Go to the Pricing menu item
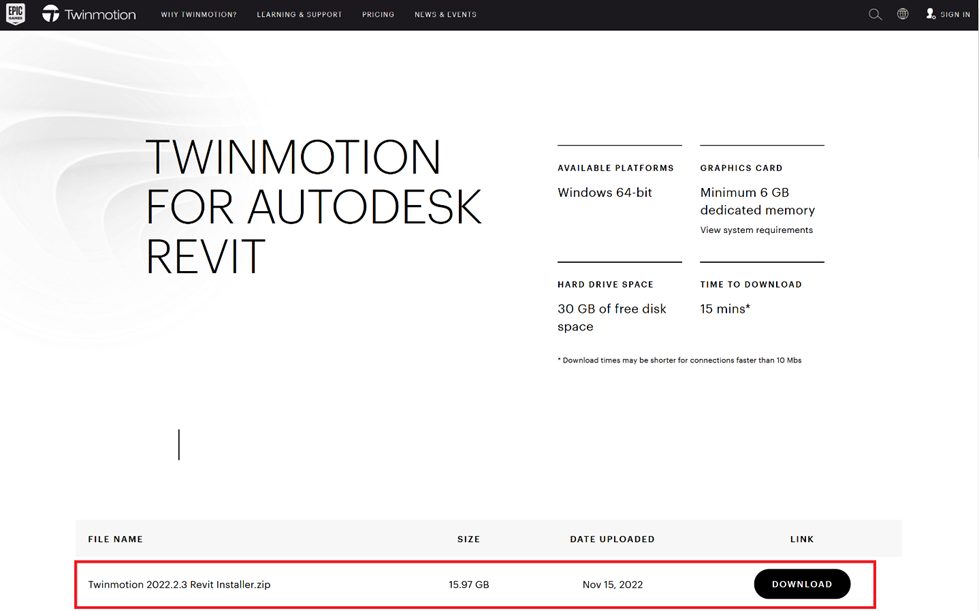This screenshot has height=611, width=979. pyautogui.click(x=378, y=14)
